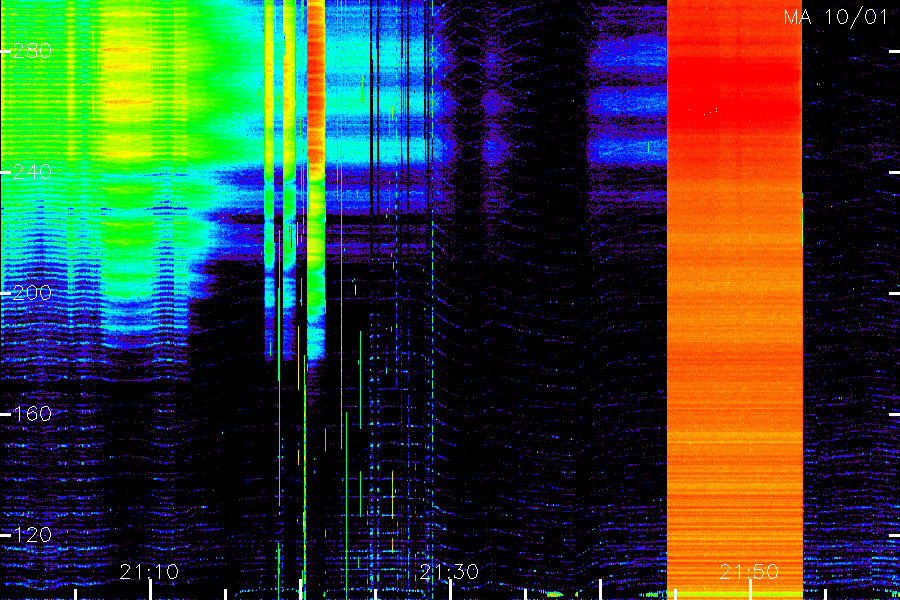Viewport: 900px width, 600px height.
Task: Click the 120 frequency axis label
Action: 32,535
